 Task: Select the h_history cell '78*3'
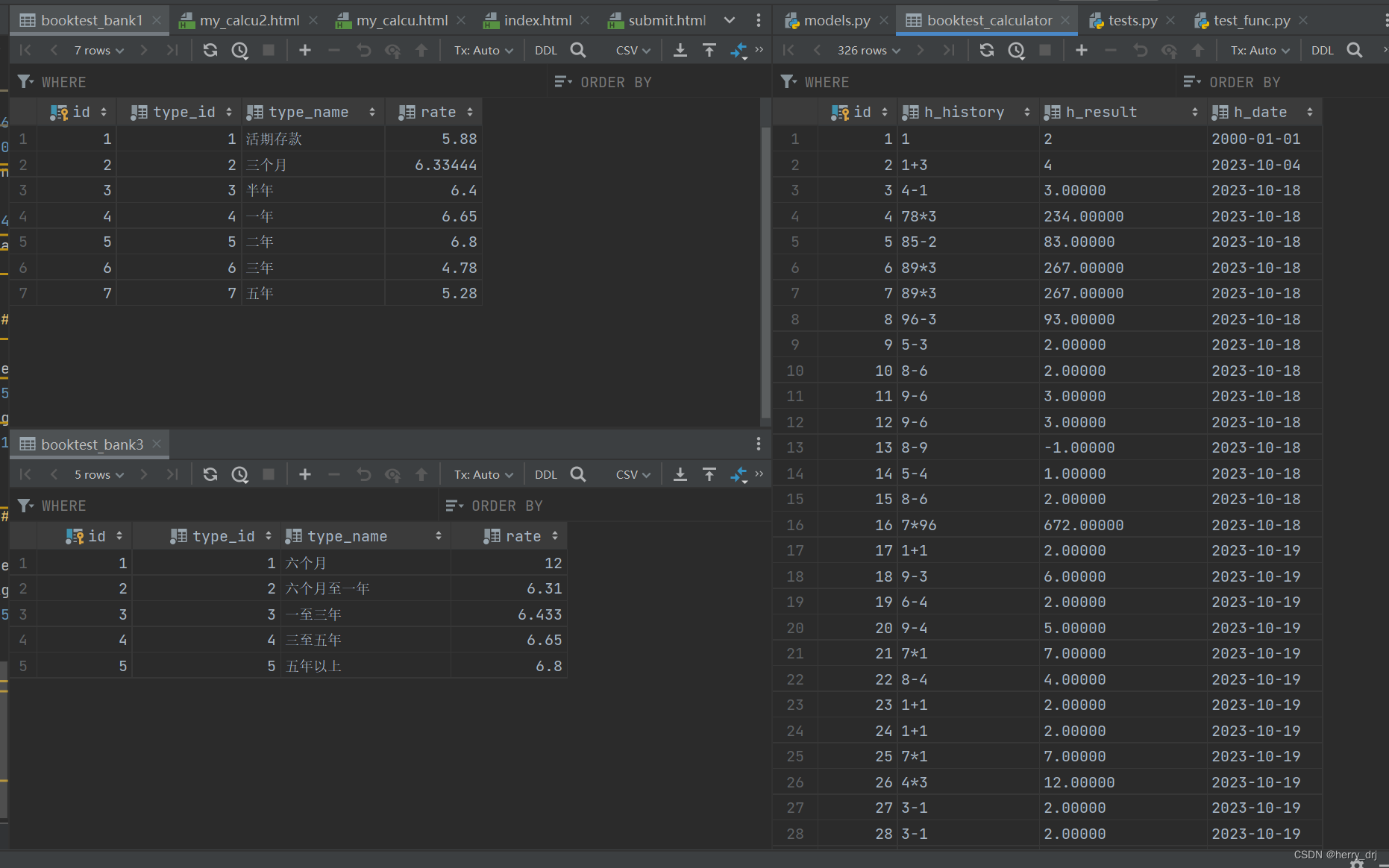tap(968, 216)
